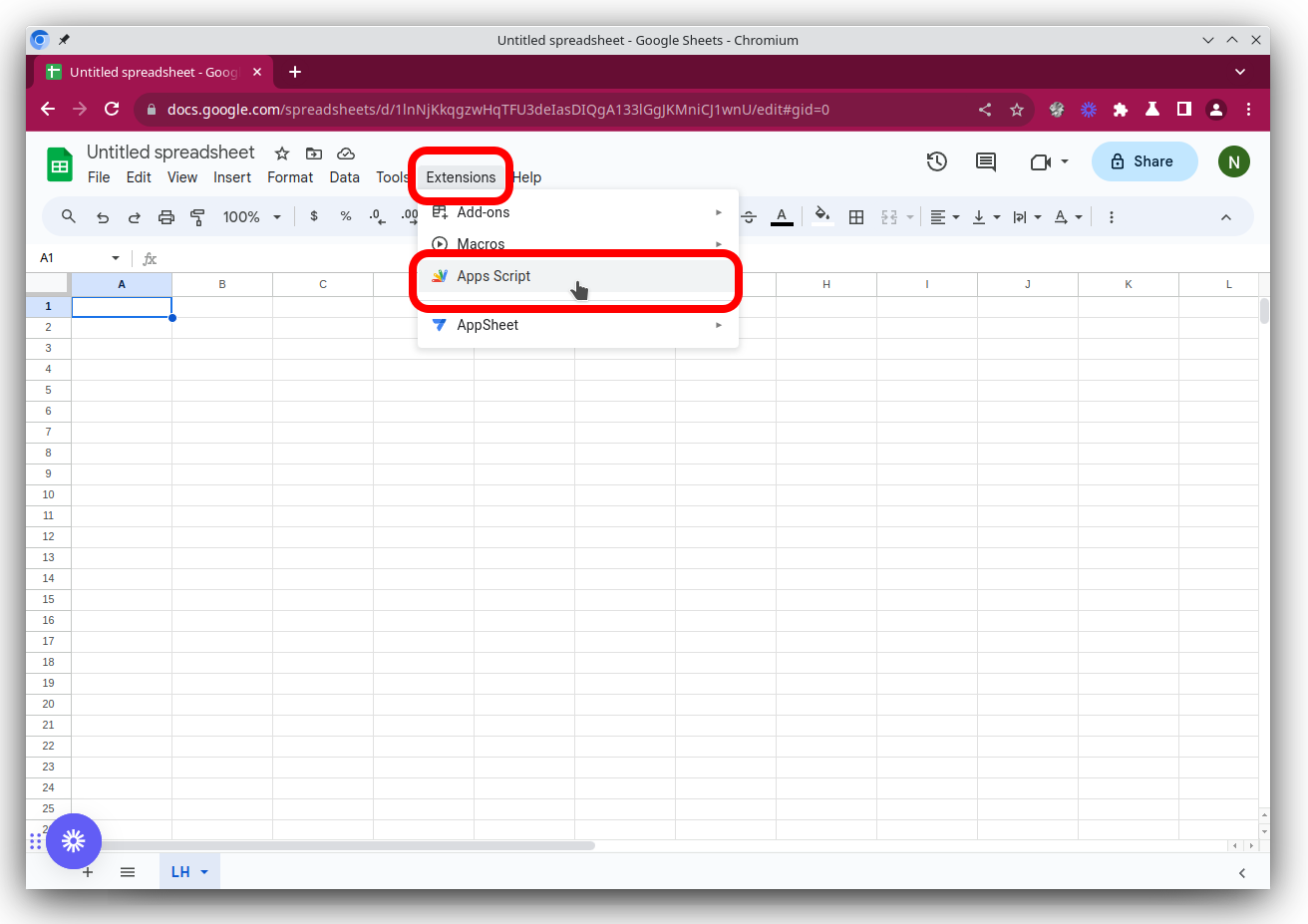Open the Help menu
Viewport: 1308px width, 924px height.
coord(527,177)
